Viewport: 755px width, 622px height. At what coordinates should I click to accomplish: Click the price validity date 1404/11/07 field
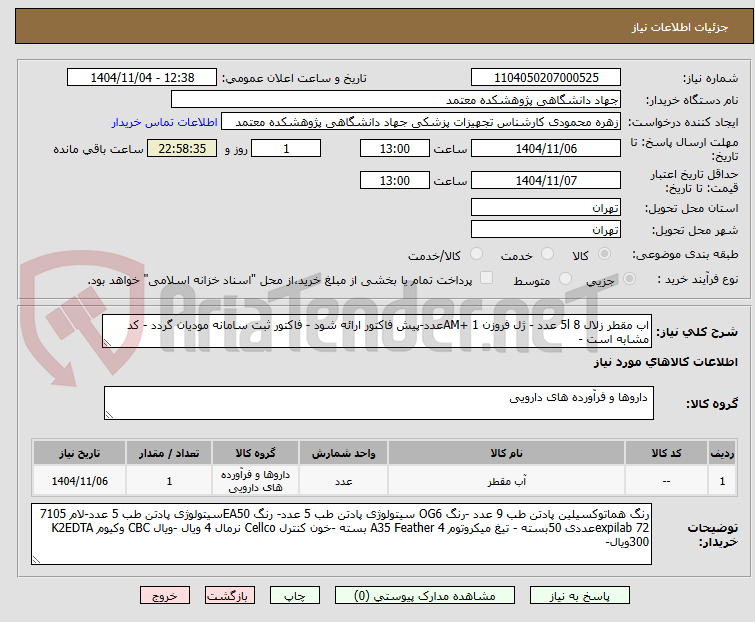(x=546, y=181)
